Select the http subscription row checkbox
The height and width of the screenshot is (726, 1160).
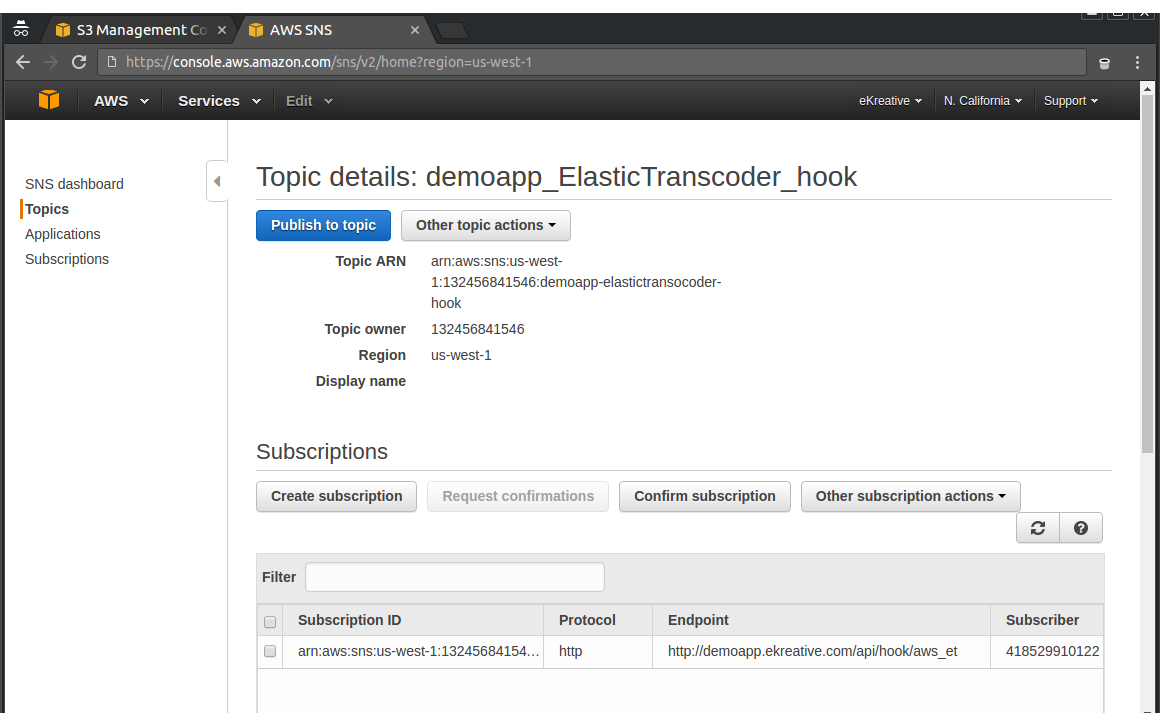tap(270, 651)
